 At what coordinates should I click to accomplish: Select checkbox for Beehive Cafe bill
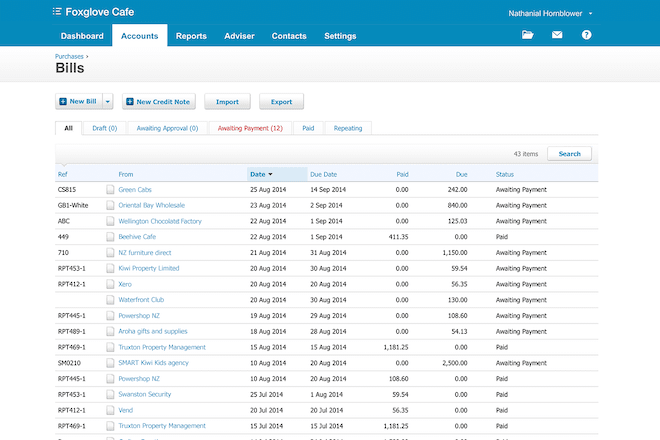110,237
